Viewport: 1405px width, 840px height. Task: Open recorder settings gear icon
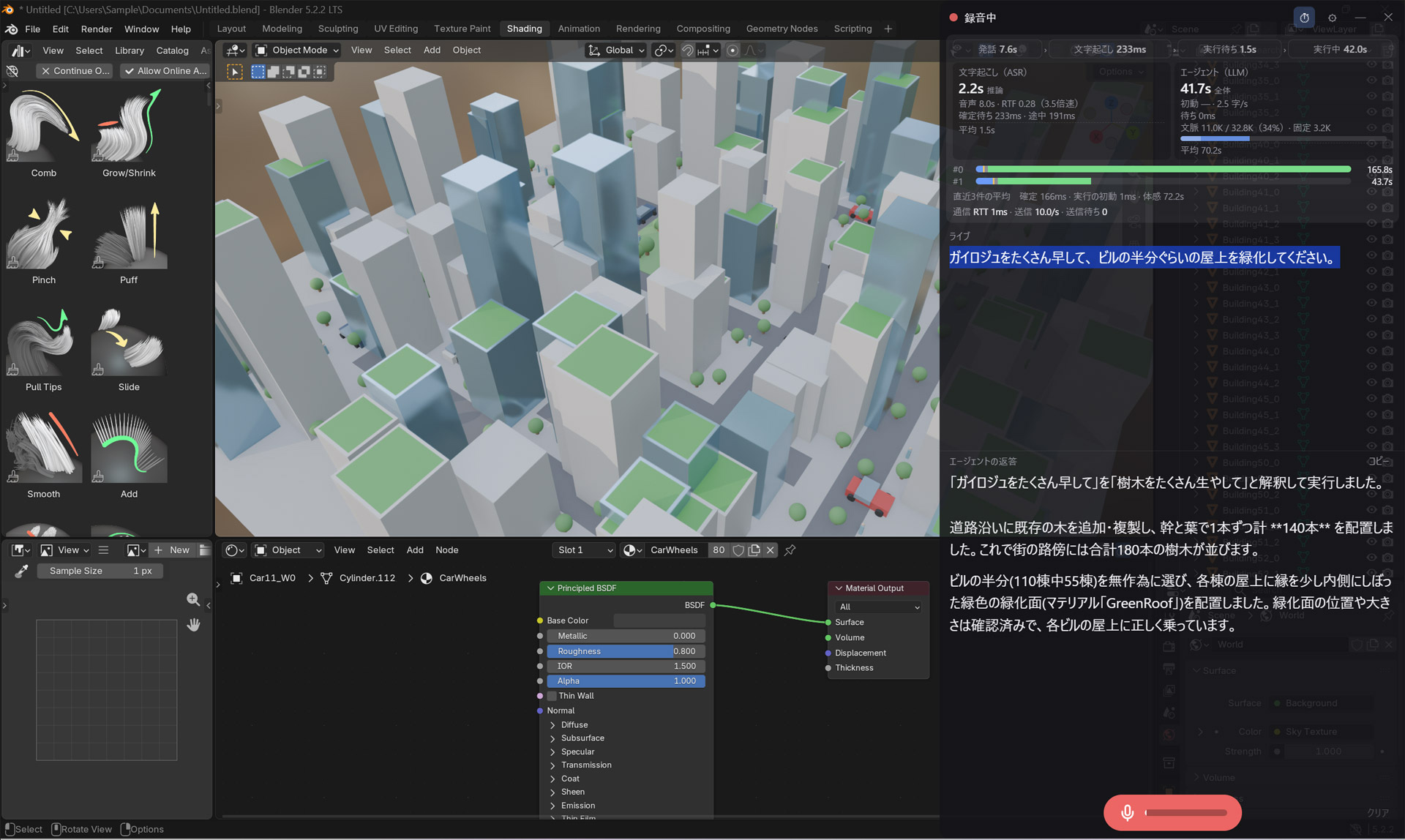[1332, 18]
